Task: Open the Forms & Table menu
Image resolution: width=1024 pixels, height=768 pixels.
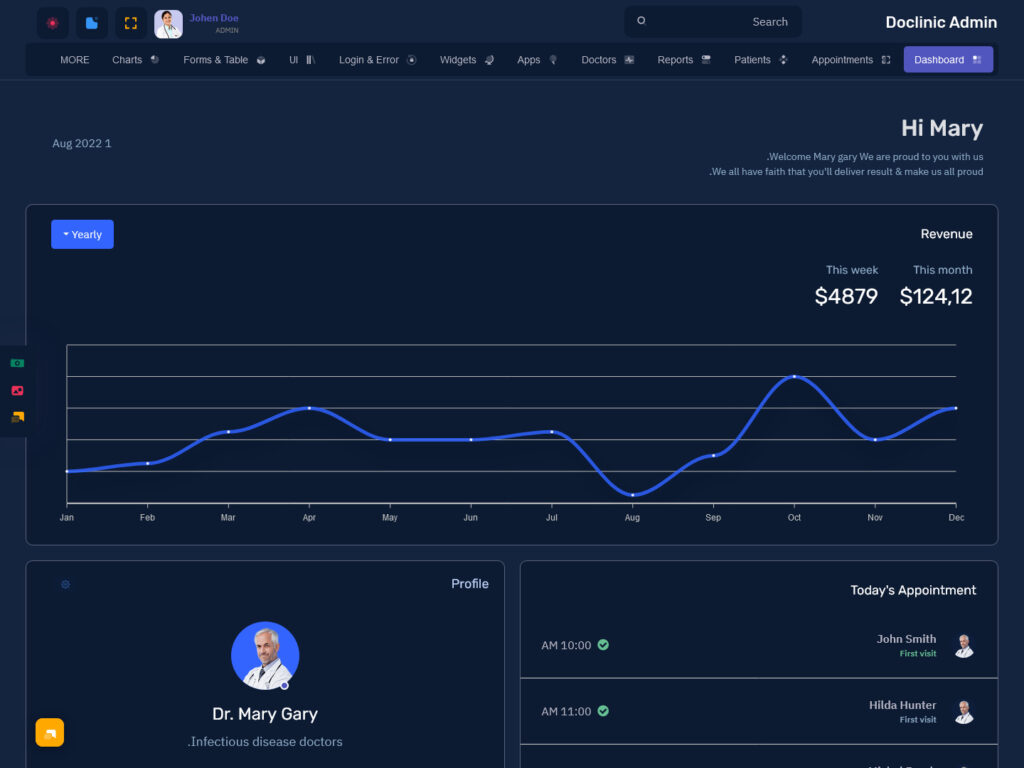Action: (x=223, y=60)
